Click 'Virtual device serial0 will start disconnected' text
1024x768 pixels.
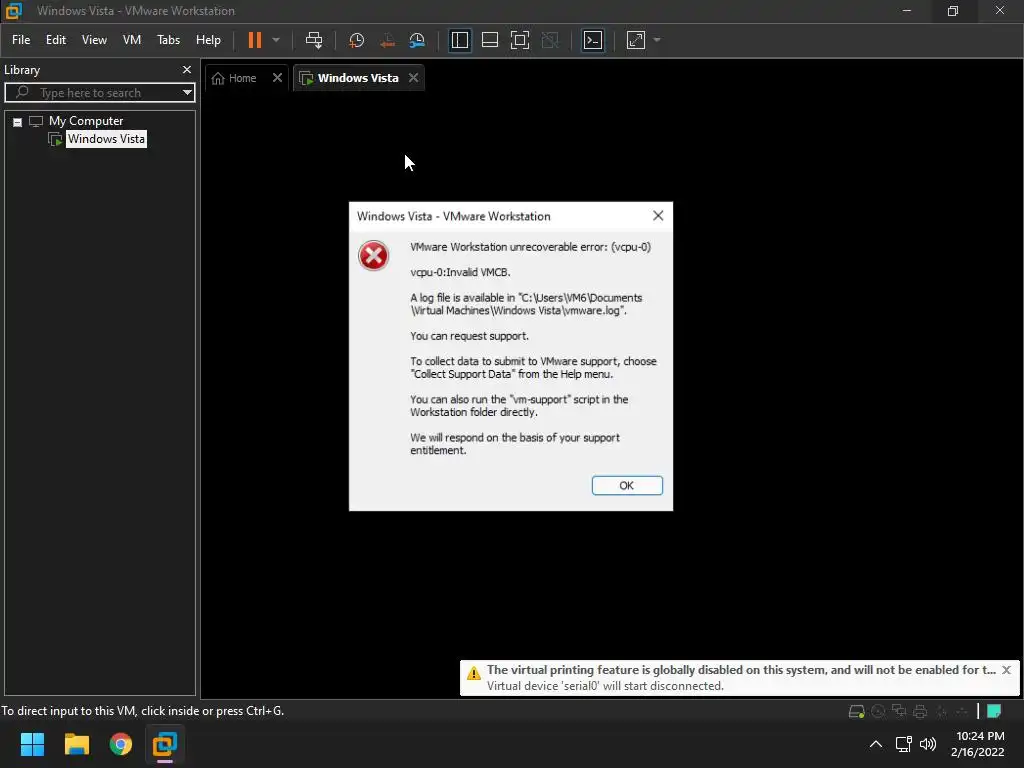(x=605, y=686)
